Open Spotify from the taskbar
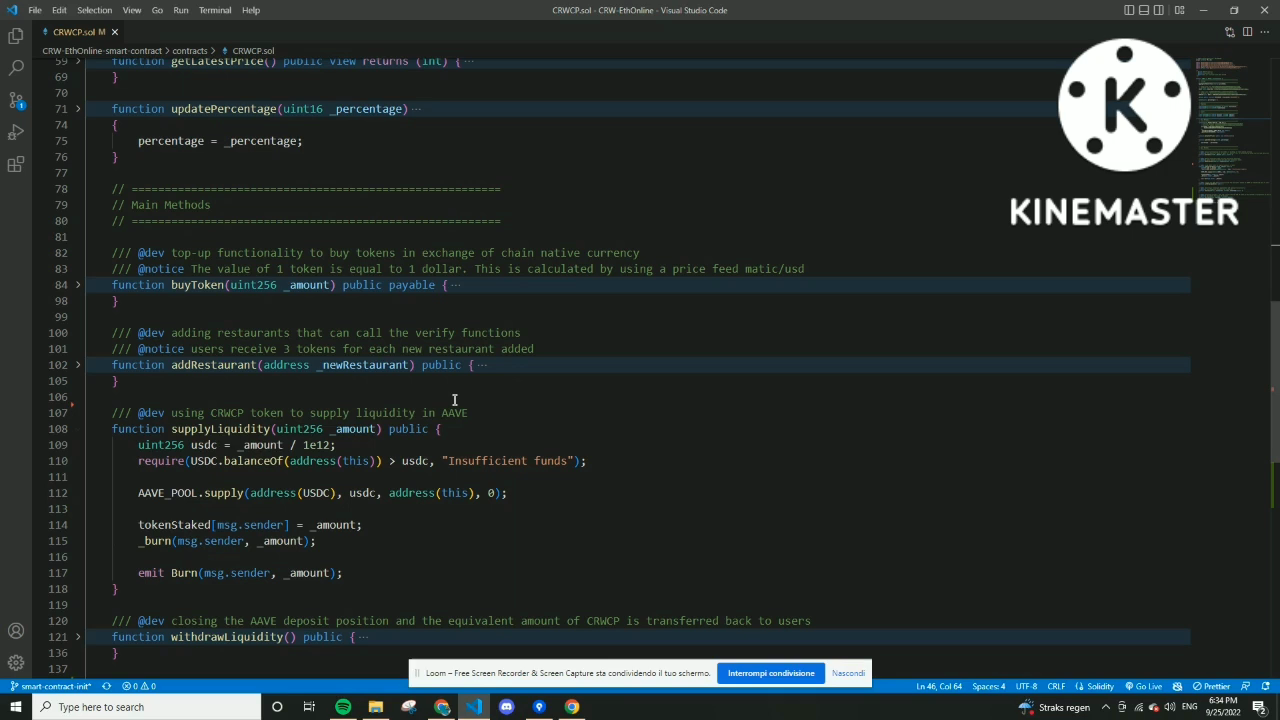This screenshot has width=1280, height=720. [x=343, y=707]
